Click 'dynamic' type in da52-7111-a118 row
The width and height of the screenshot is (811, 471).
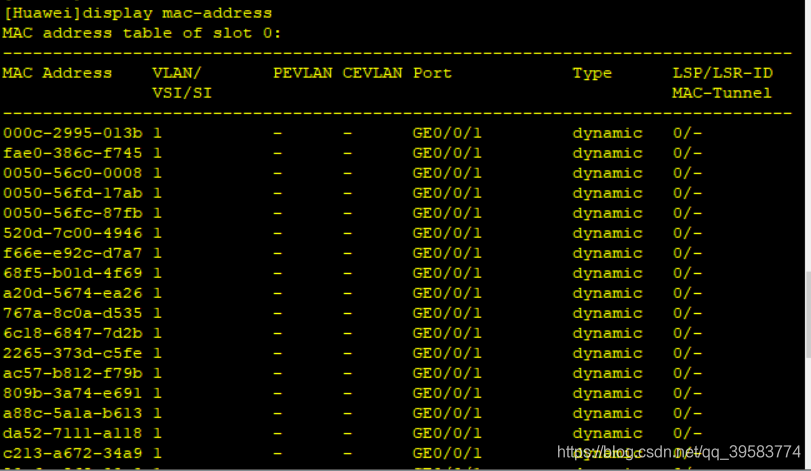pos(608,434)
